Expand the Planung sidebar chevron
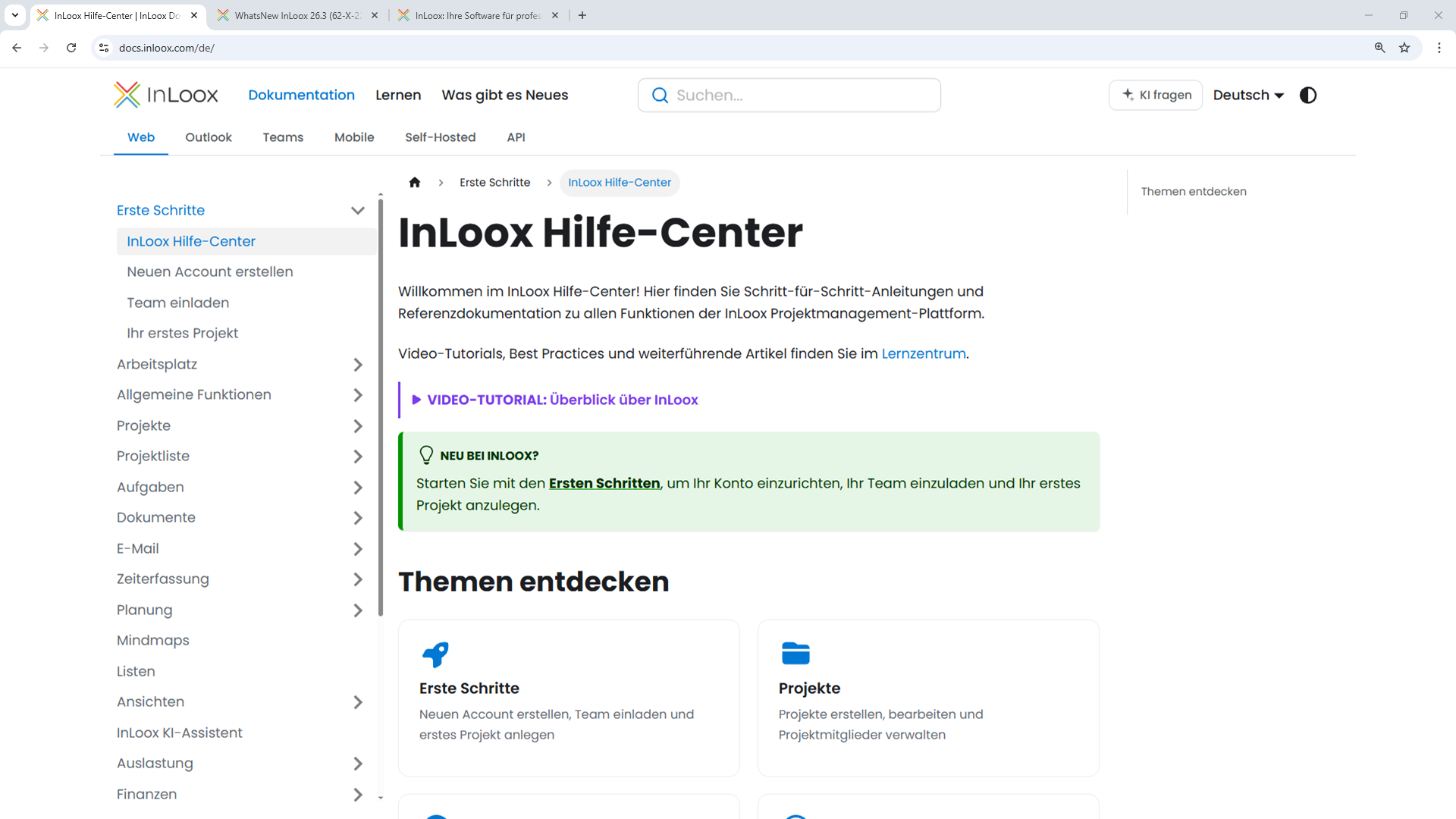The width and height of the screenshot is (1456, 819). [358, 610]
